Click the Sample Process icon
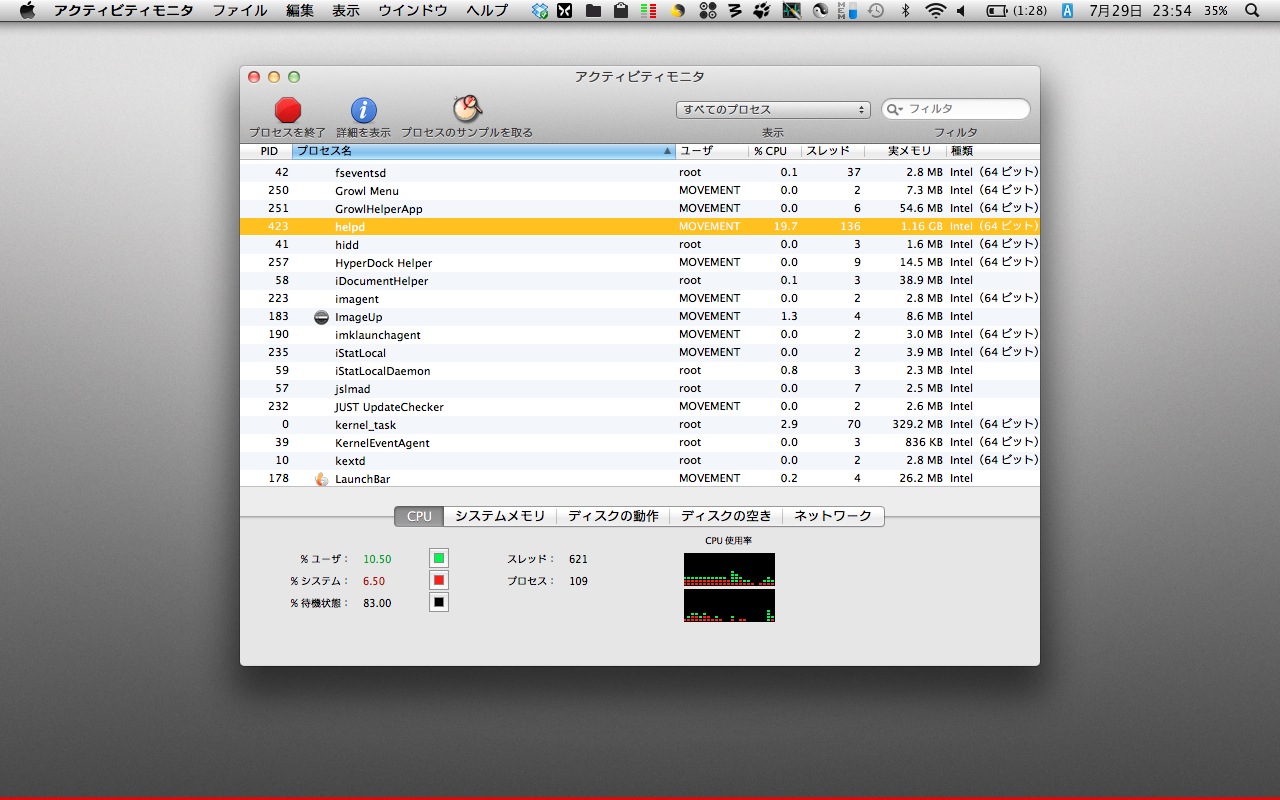This screenshot has width=1280, height=800. coord(467,108)
